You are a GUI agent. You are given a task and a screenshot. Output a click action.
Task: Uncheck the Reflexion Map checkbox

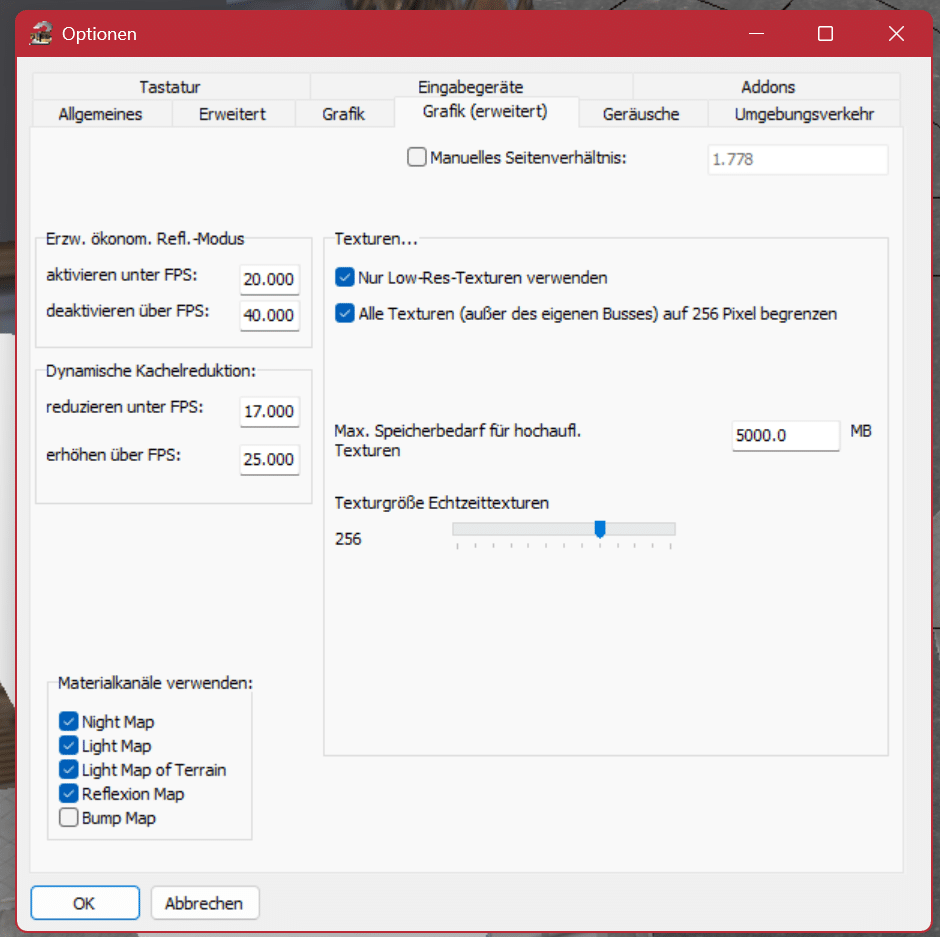click(69, 793)
